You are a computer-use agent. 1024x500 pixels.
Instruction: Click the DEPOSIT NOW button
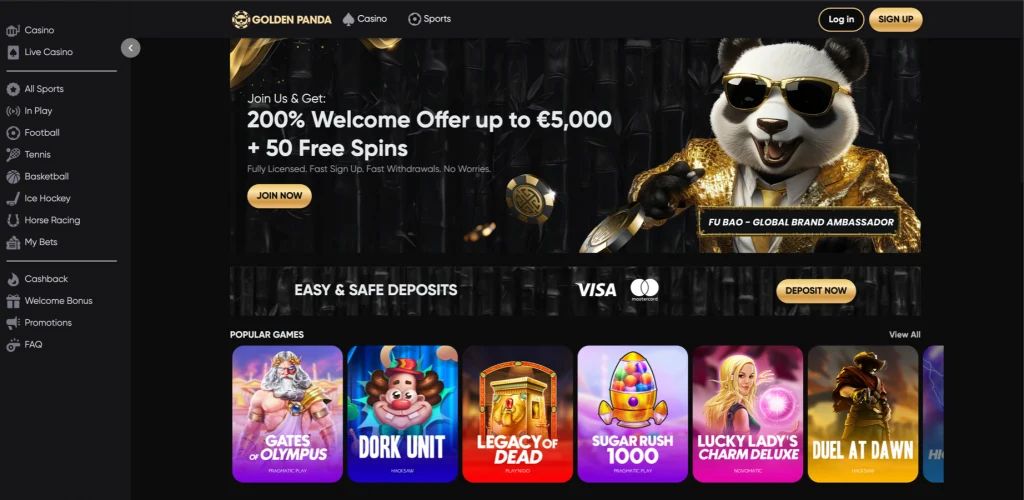816,291
